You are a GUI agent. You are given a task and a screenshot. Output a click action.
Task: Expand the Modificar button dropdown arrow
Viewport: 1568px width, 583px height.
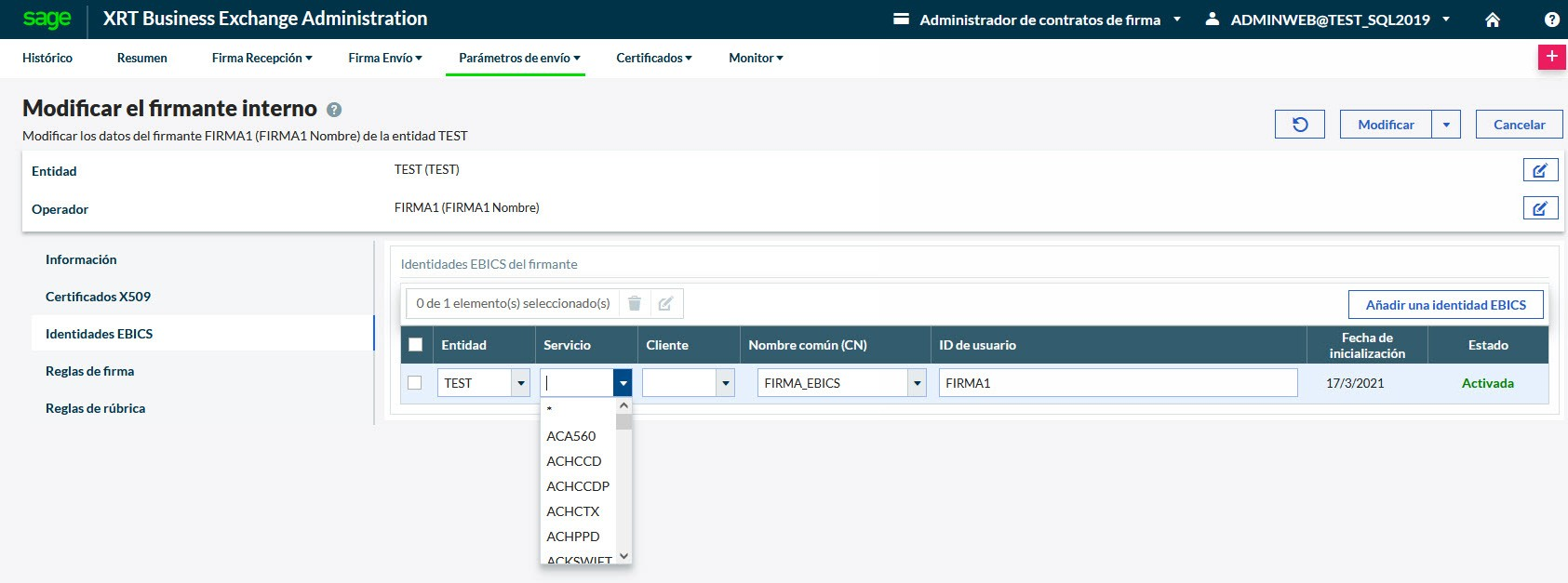(x=1446, y=125)
